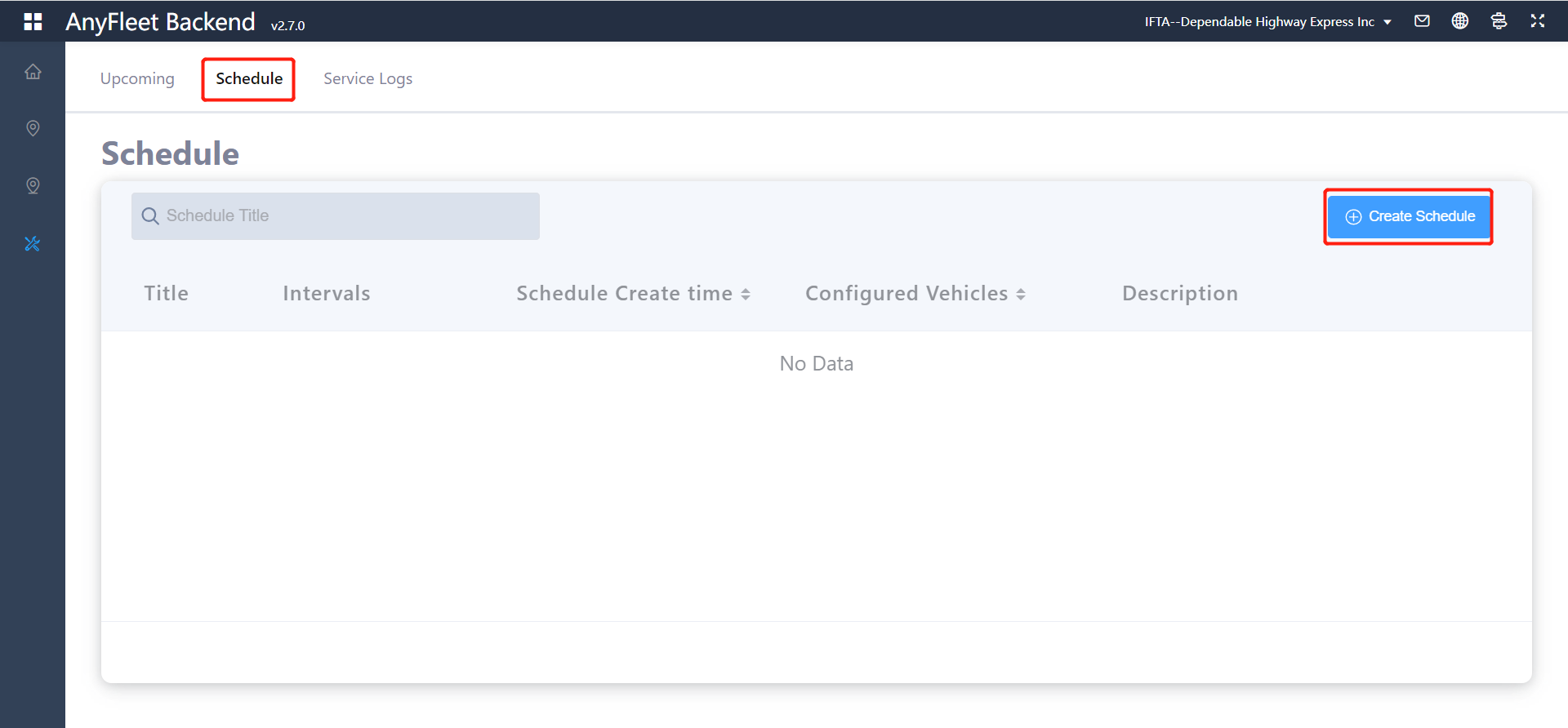Open the mail envelope icon
Screen dimensions: 1568x728
(1422, 21)
